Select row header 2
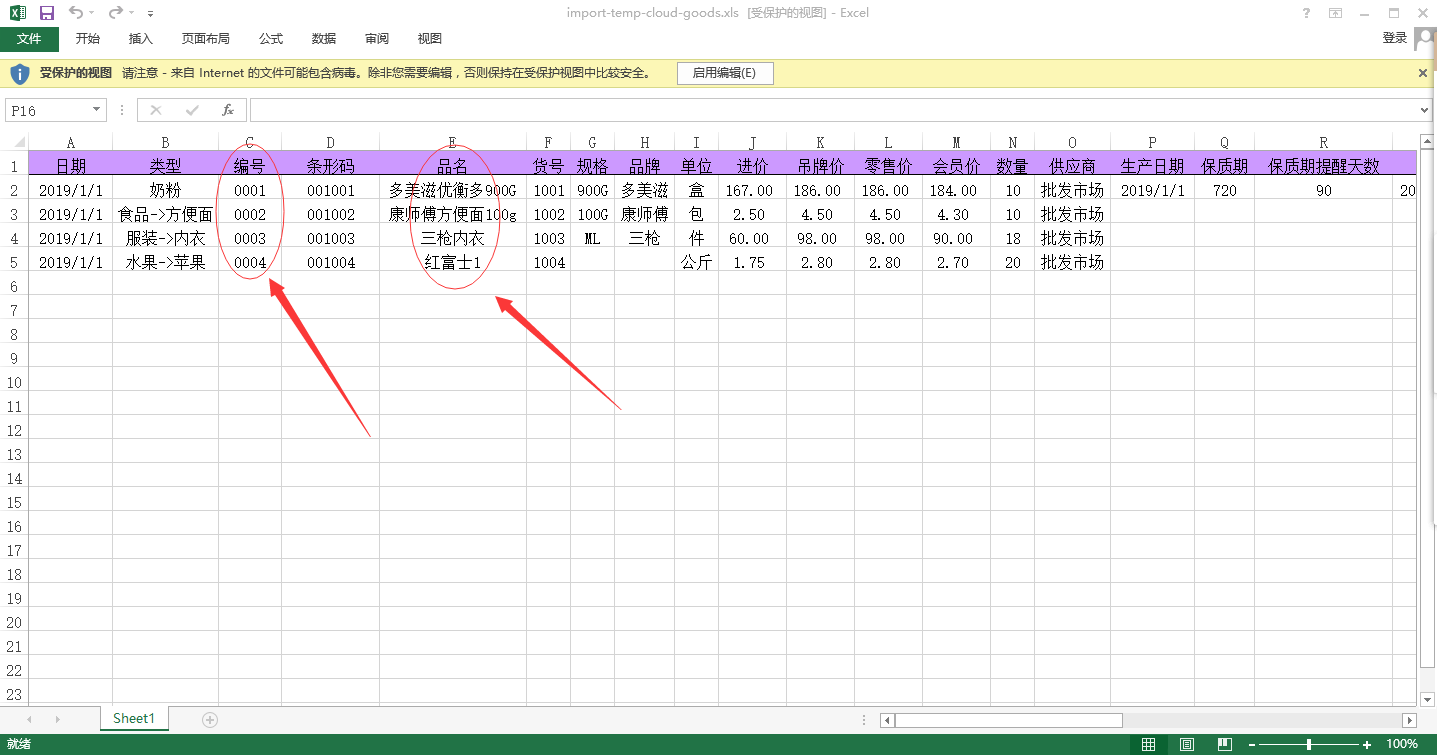 pyautogui.click(x=14, y=190)
